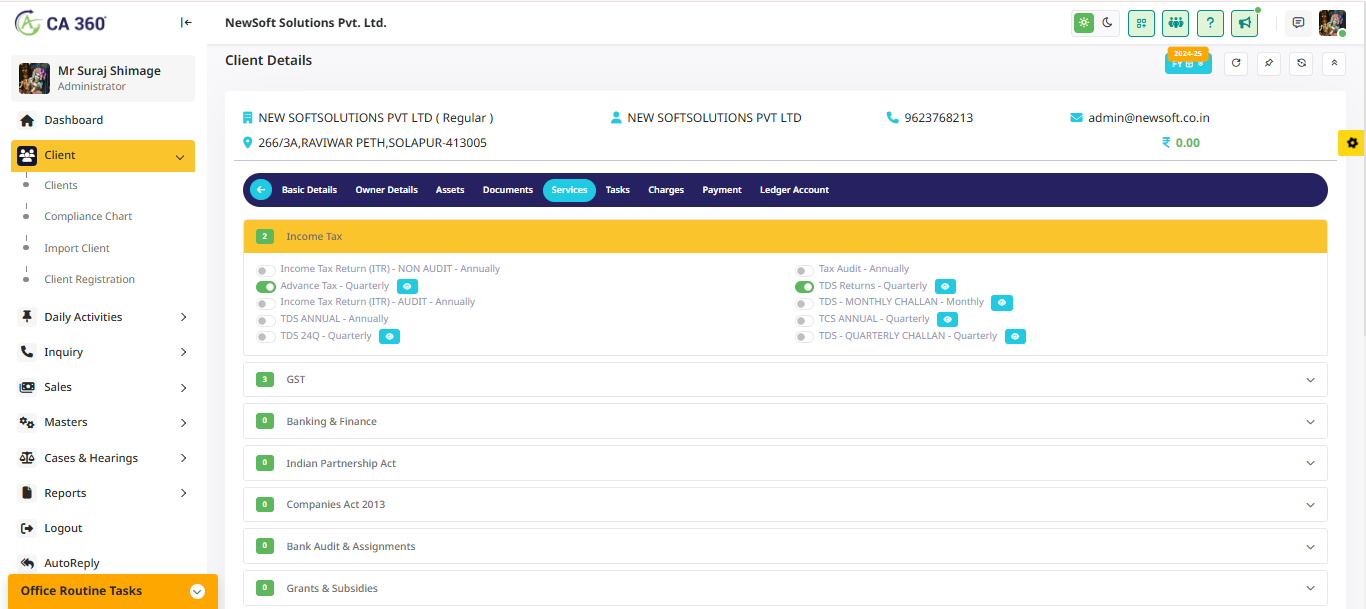
Task: Enable Income Tax Return NON AUDIT toggle
Action: (265, 270)
